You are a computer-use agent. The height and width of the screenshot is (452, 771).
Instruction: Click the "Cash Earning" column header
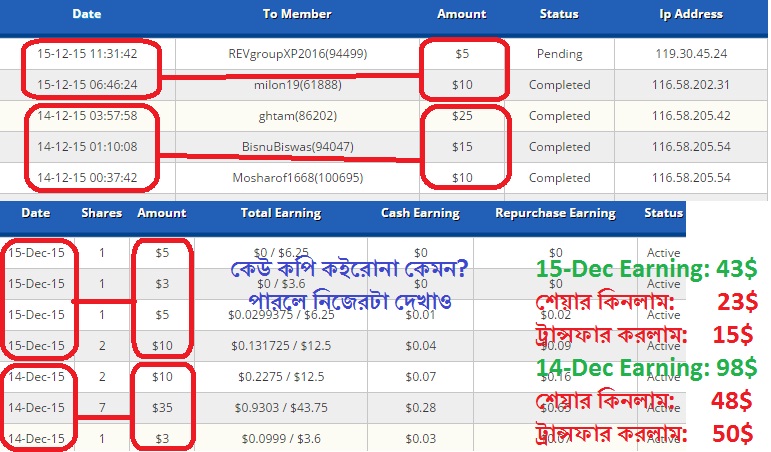tap(420, 213)
